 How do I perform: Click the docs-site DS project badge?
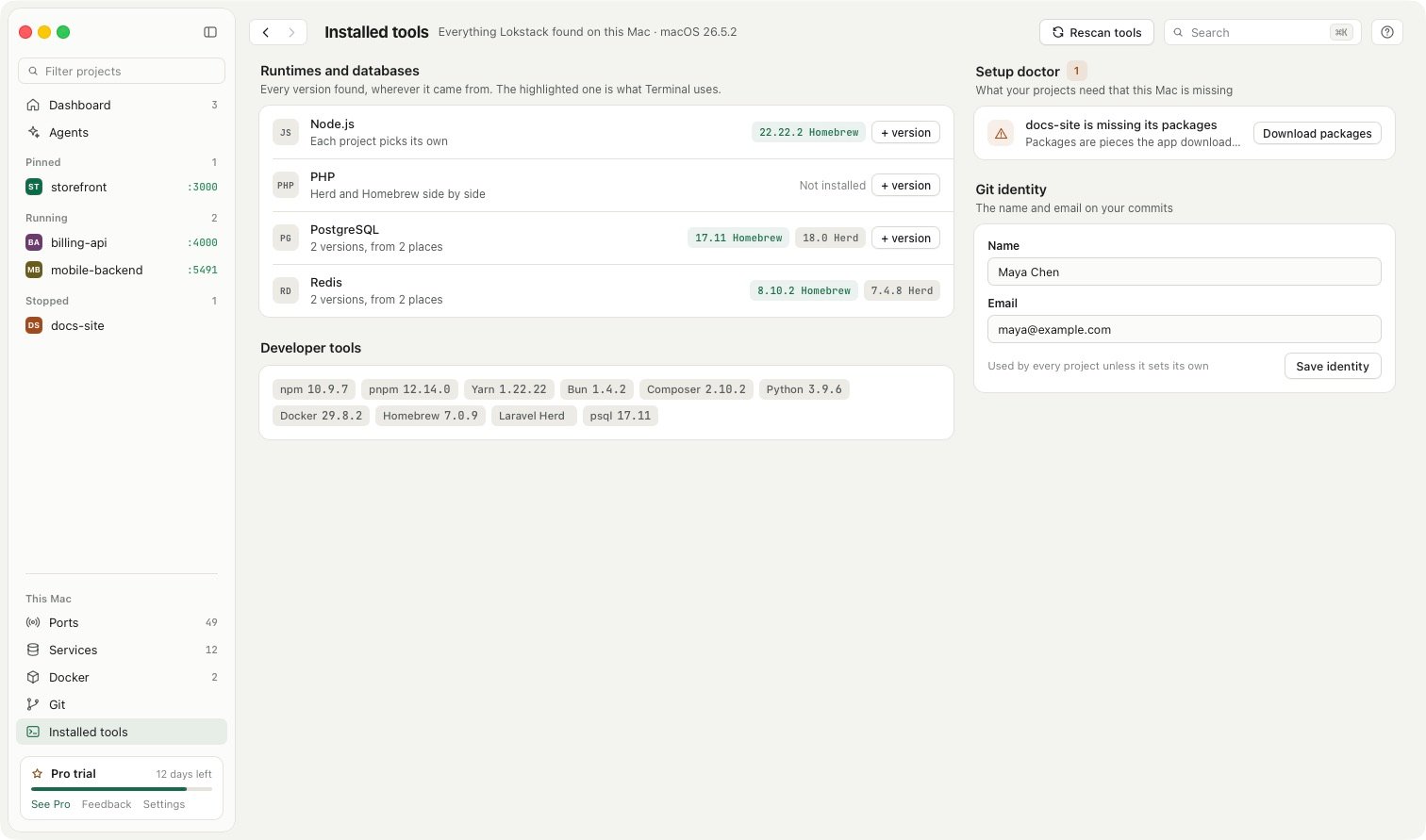34,325
